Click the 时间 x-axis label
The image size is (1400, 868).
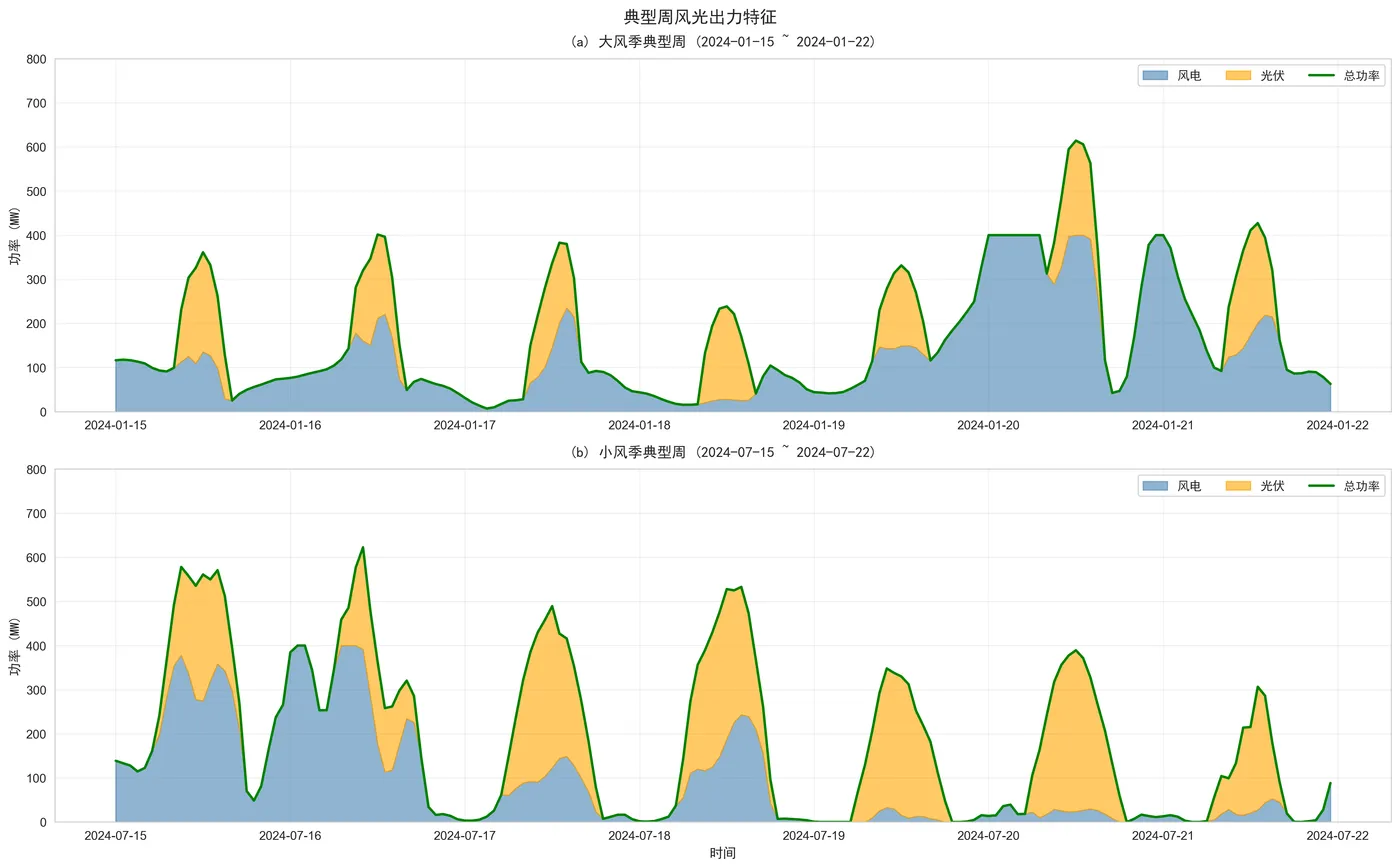tap(723, 854)
